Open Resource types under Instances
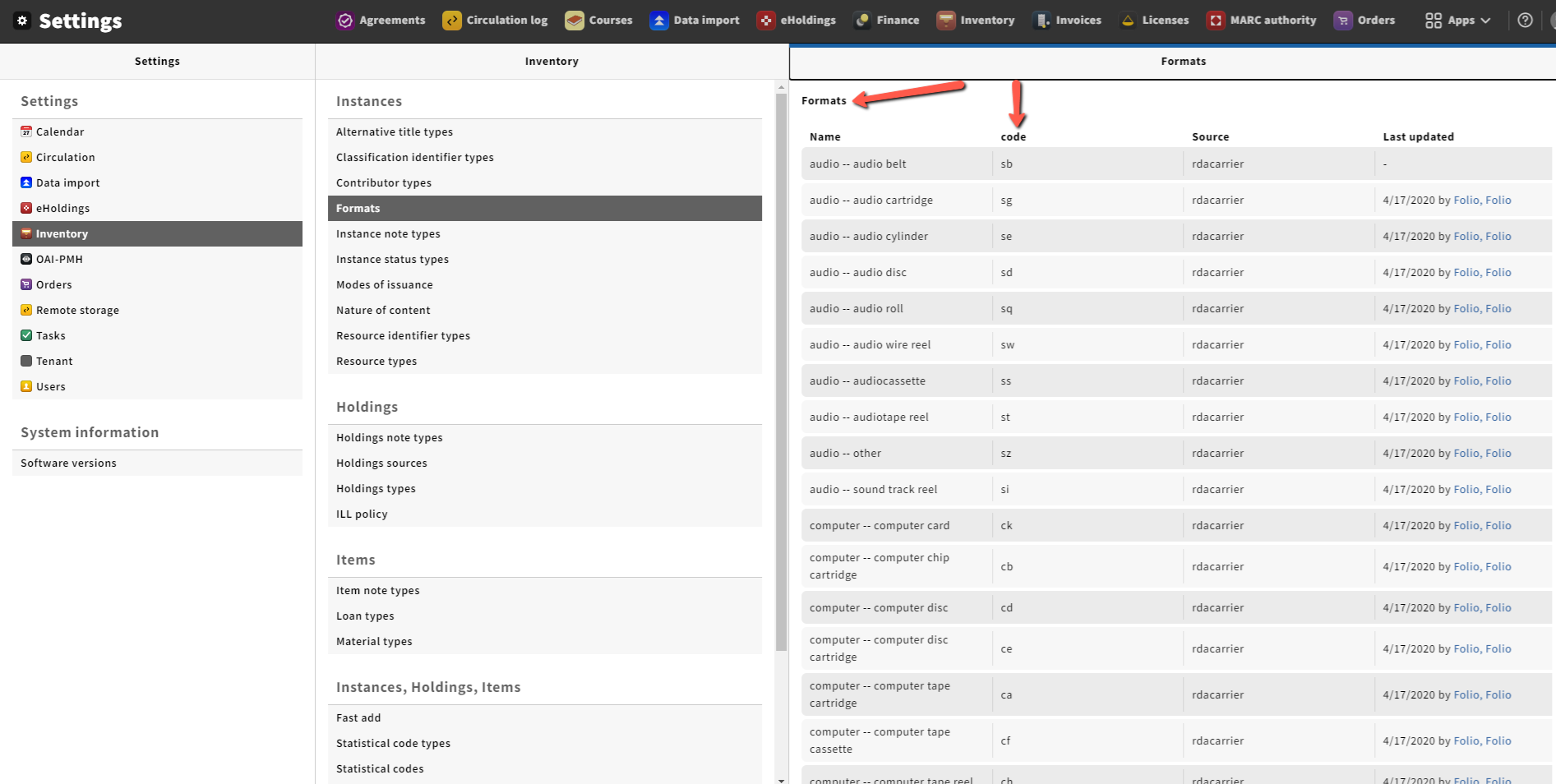This screenshot has height=784, width=1556. point(376,361)
